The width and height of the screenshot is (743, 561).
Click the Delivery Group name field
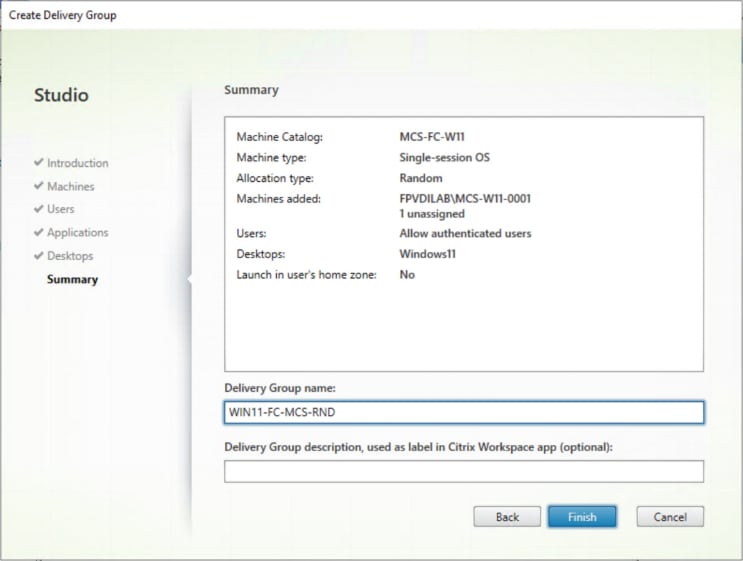pos(464,412)
